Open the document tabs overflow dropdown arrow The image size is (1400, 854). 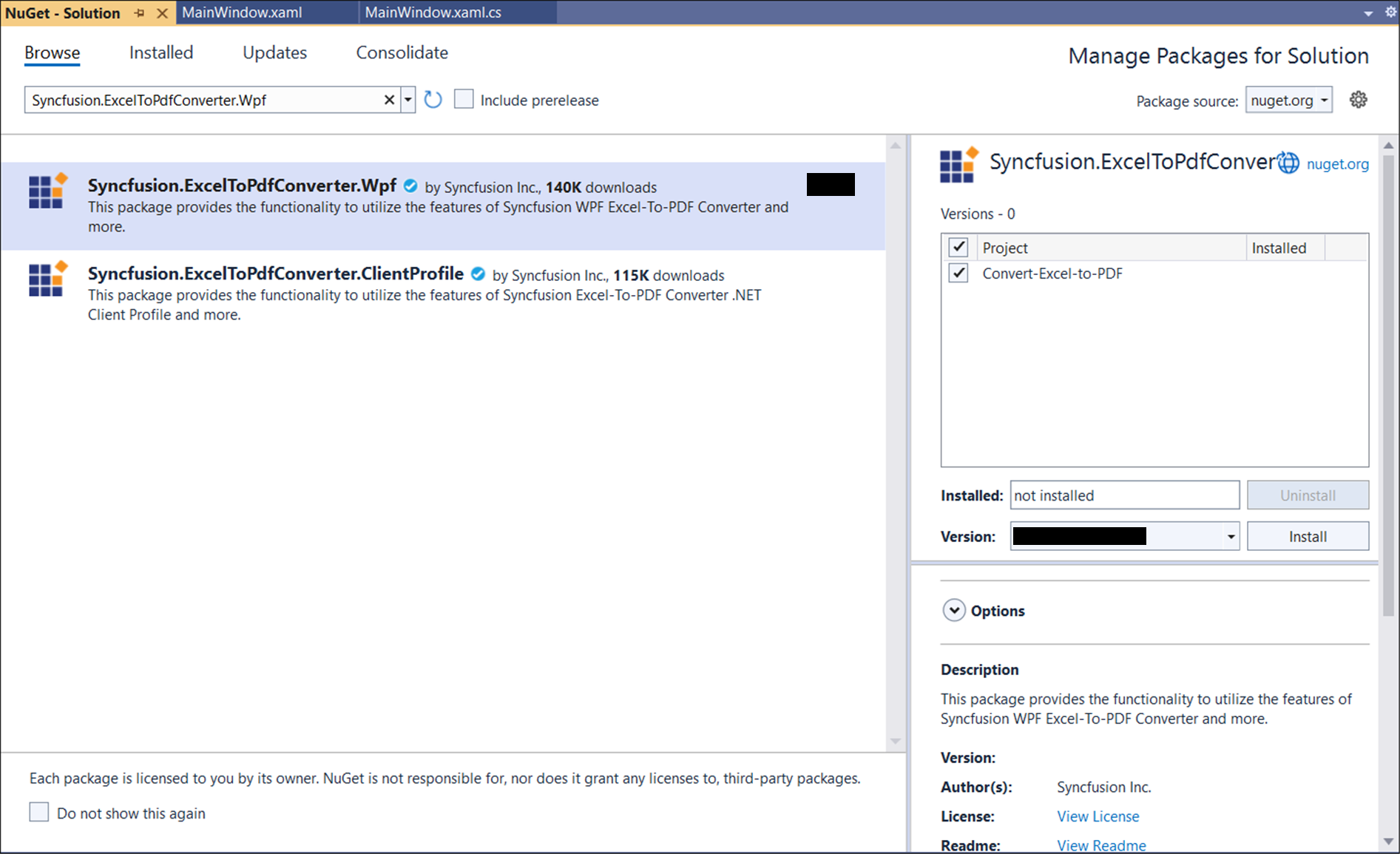coord(1368,13)
